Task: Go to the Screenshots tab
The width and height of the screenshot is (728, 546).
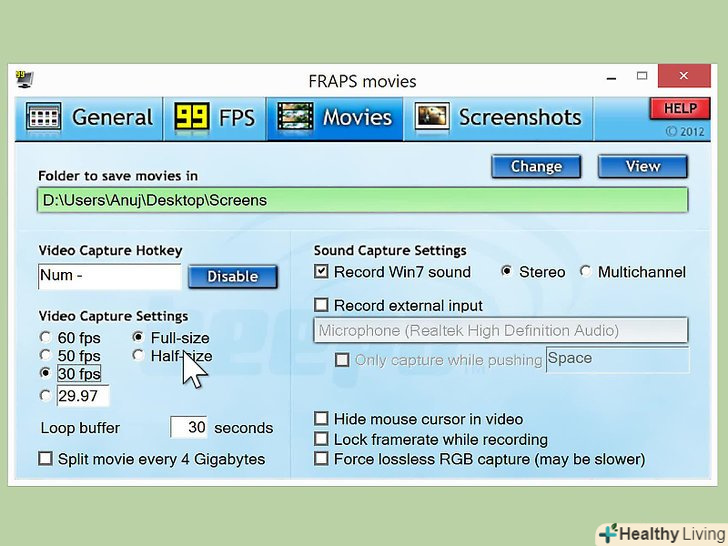Action: click(498, 118)
